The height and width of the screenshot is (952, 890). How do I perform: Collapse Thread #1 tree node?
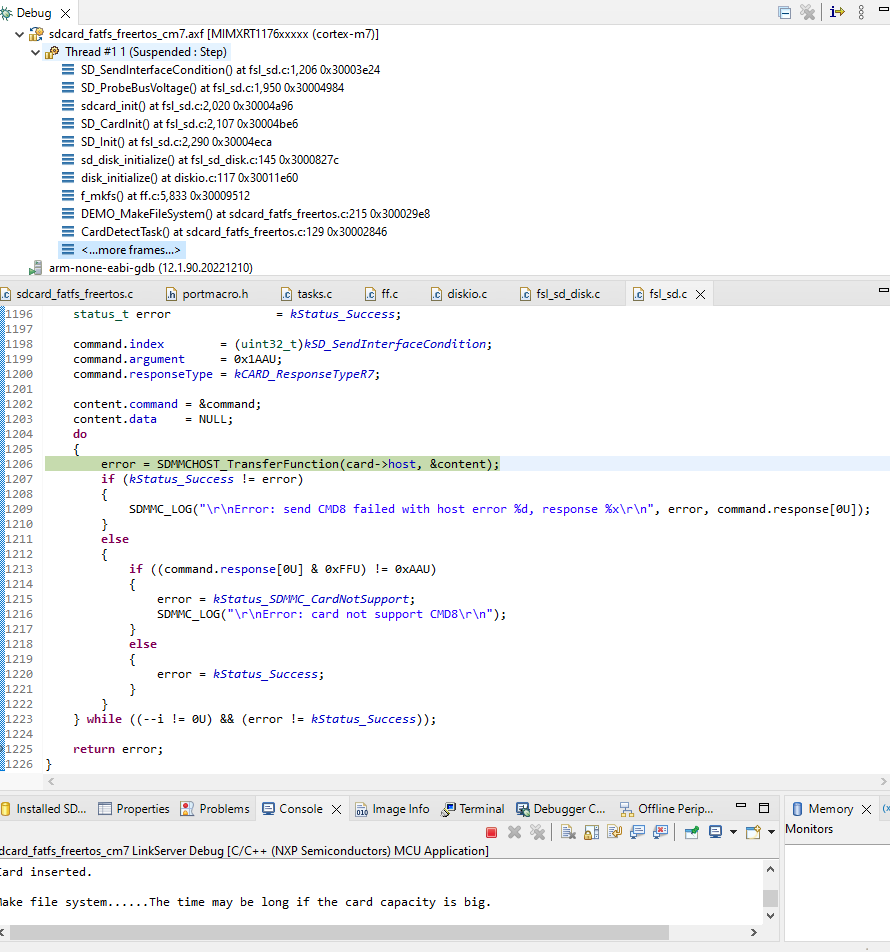(x=36, y=52)
